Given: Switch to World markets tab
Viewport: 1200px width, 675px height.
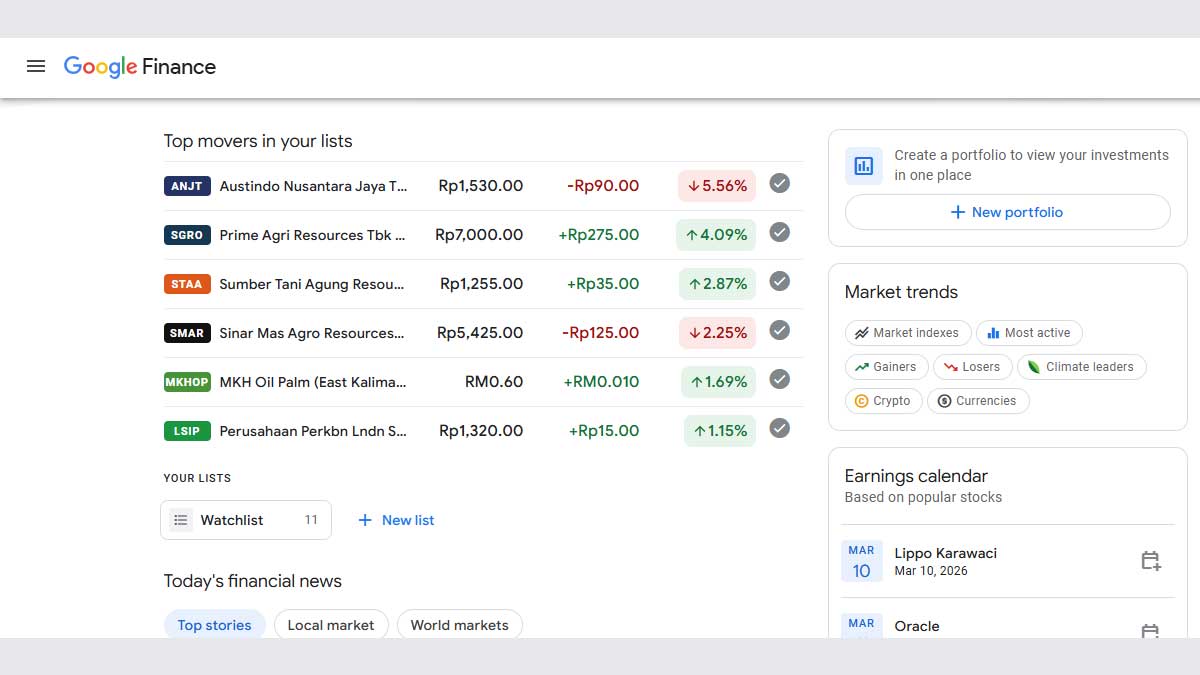Looking at the screenshot, I should click(459, 625).
